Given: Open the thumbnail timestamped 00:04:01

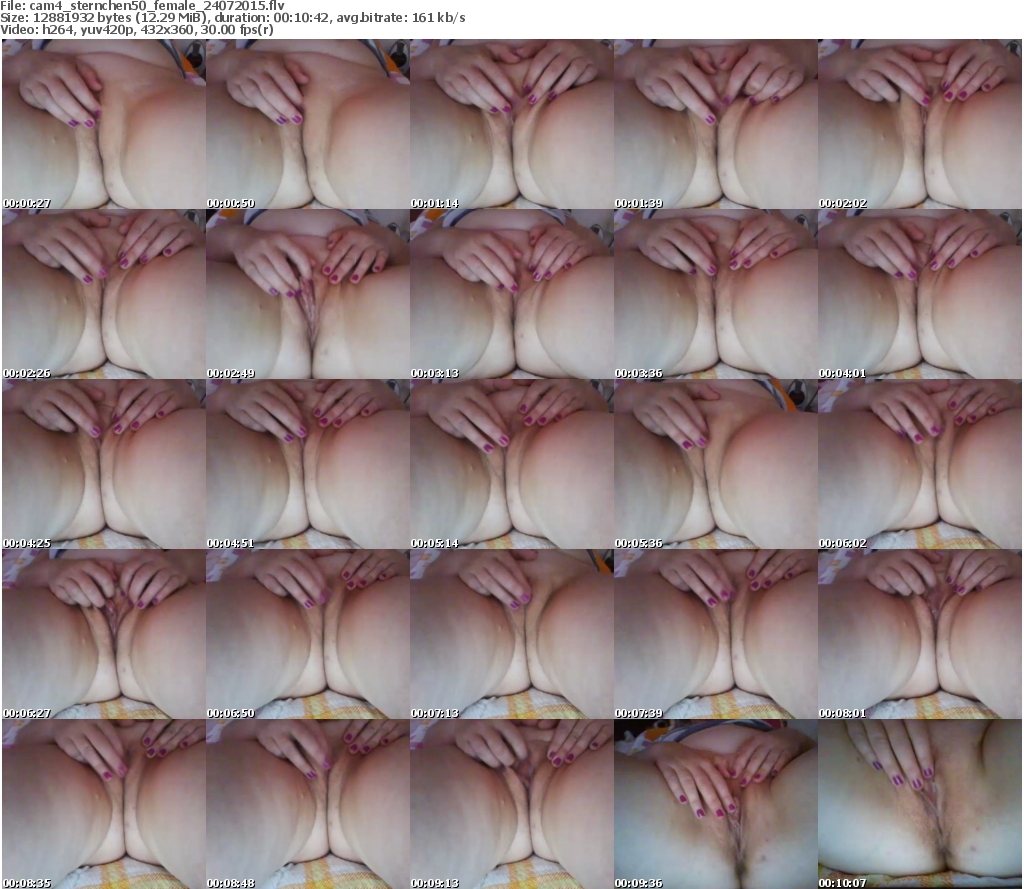Looking at the screenshot, I should pyautogui.click(x=919, y=294).
